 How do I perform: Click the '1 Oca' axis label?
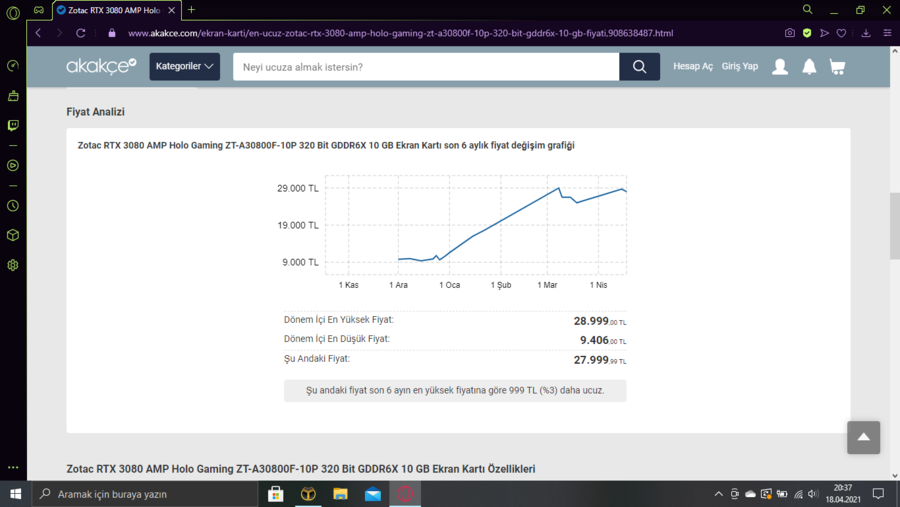point(449,285)
